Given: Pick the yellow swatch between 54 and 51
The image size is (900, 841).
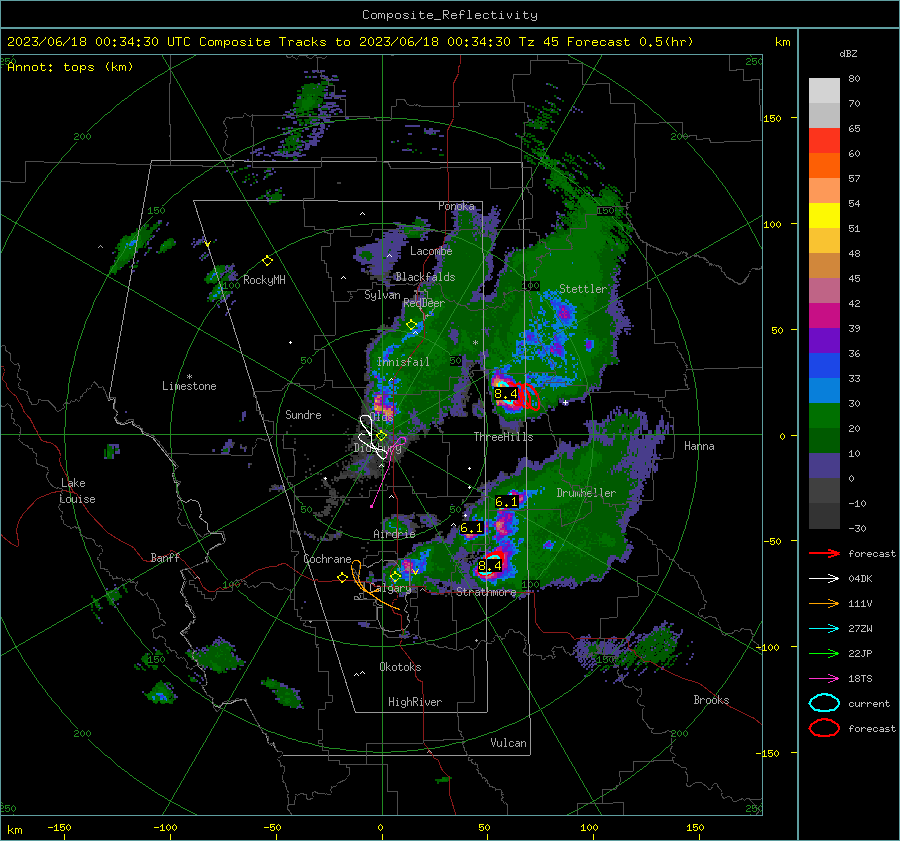Looking at the screenshot, I should [x=824, y=216].
